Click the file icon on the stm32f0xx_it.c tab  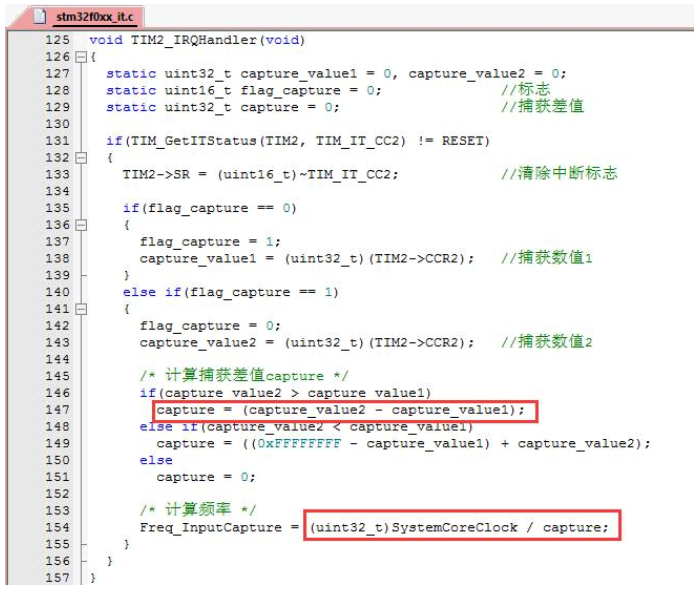pyautogui.click(x=40, y=17)
